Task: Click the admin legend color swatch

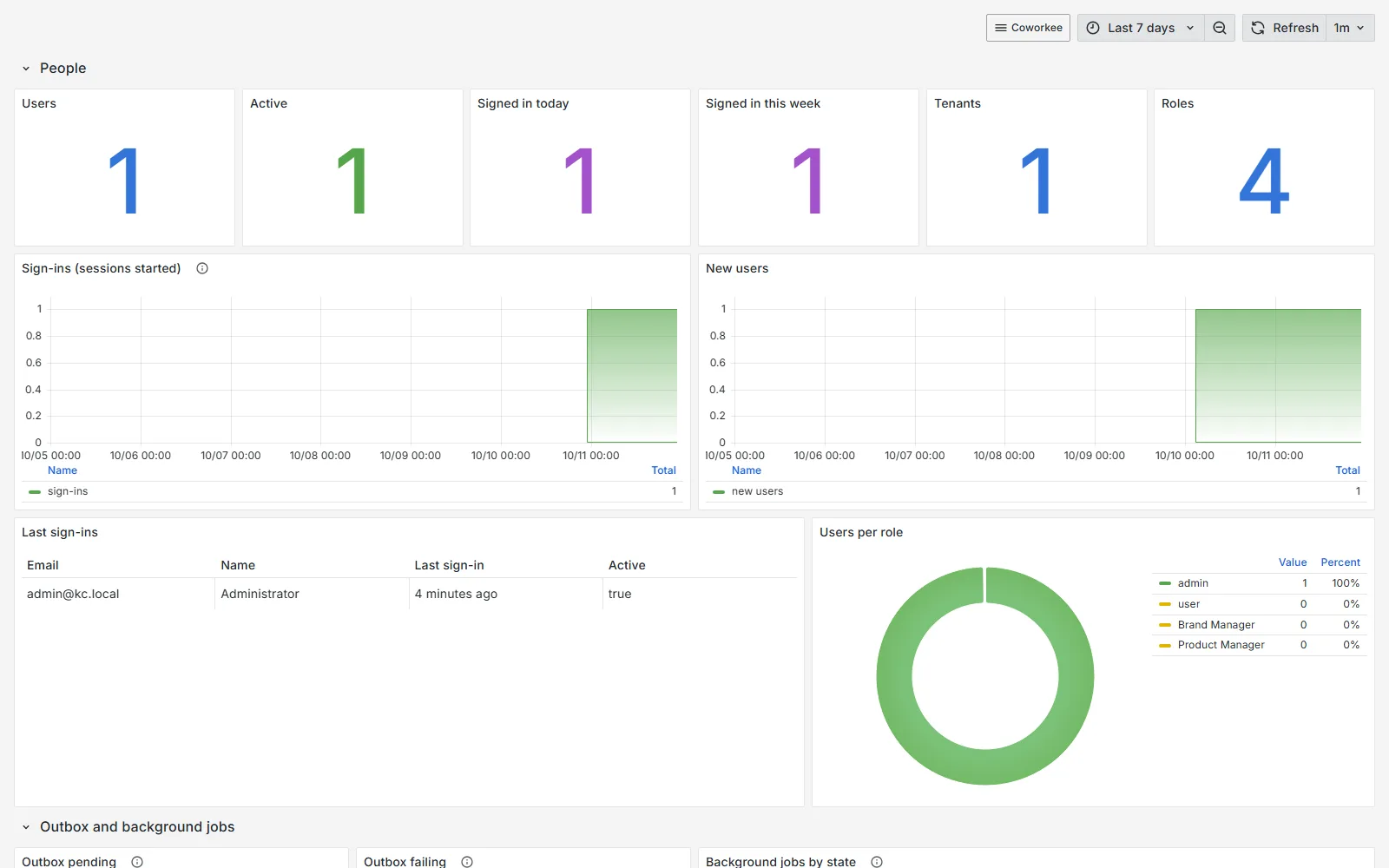Action: pyautogui.click(x=1165, y=583)
